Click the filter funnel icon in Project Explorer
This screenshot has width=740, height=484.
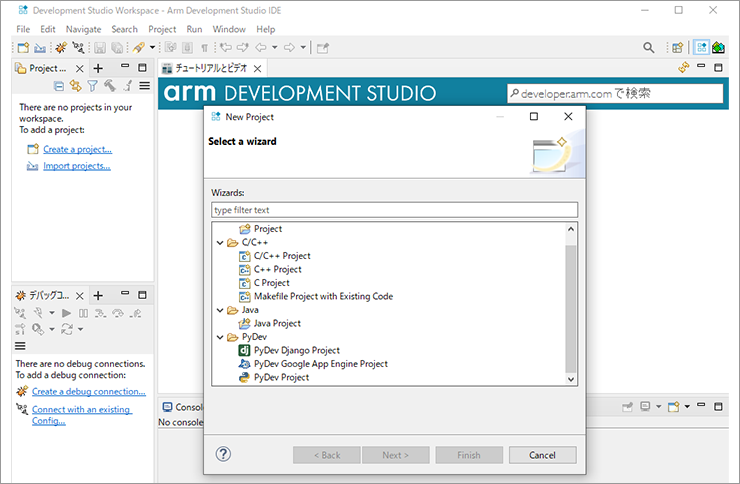pos(92,86)
